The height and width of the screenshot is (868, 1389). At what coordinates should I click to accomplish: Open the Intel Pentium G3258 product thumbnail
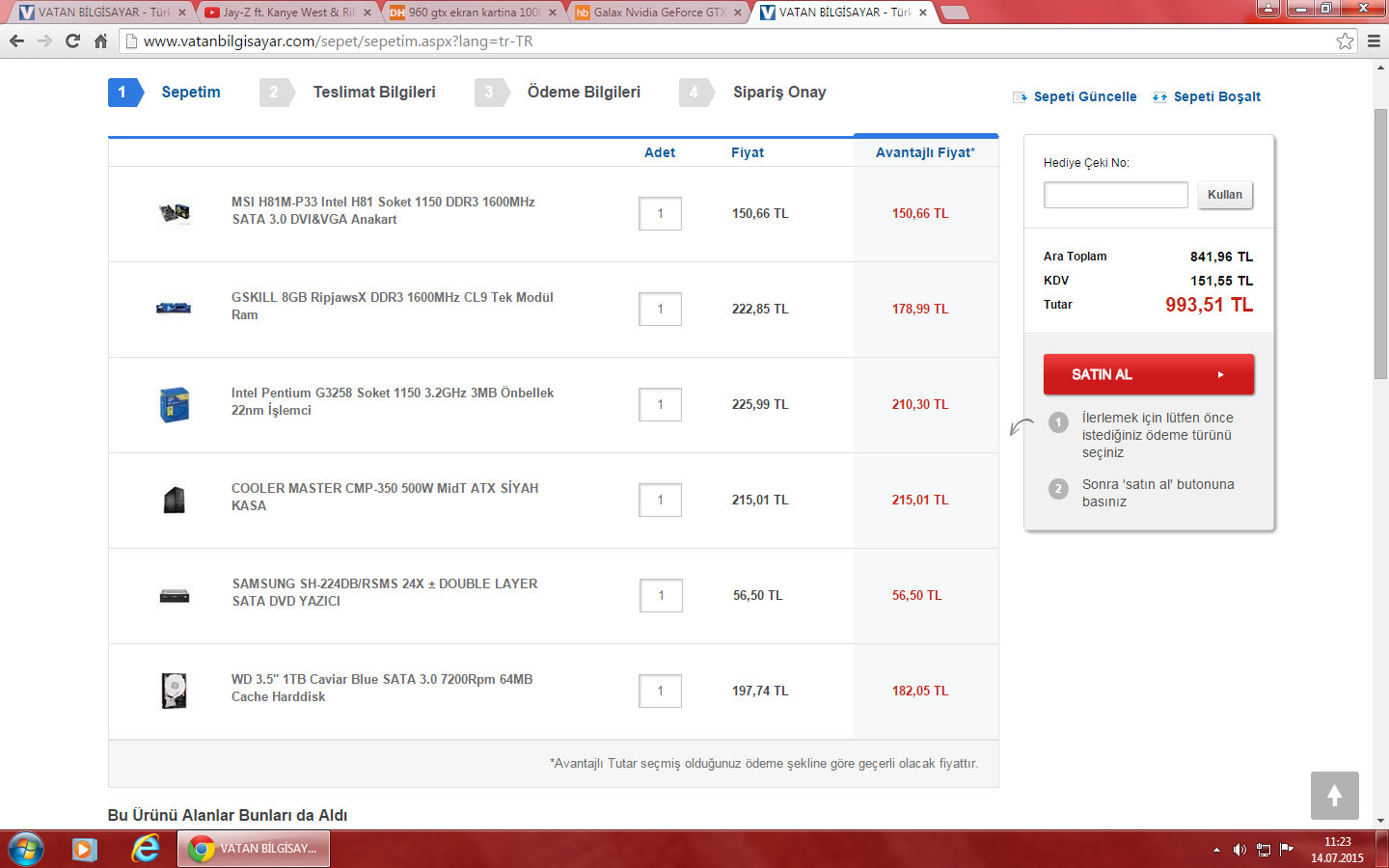(175, 404)
